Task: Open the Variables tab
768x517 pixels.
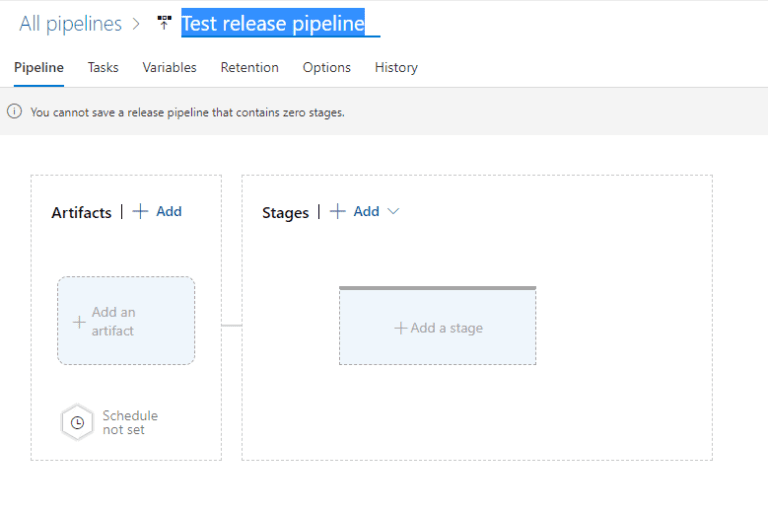Action: pos(169,67)
